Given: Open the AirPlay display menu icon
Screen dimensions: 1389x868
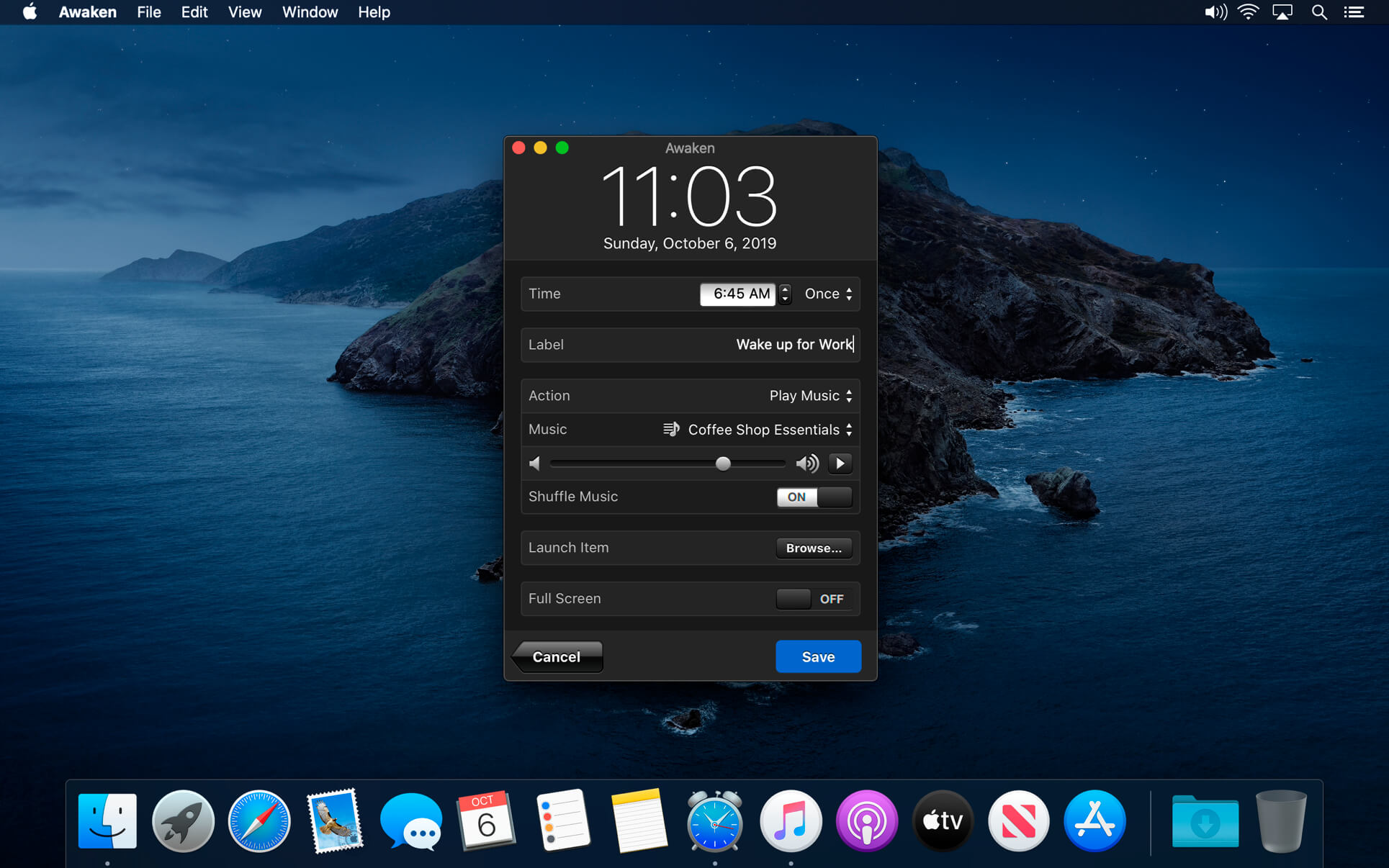Looking at the screenshot, I should (x=1282, y=12).
